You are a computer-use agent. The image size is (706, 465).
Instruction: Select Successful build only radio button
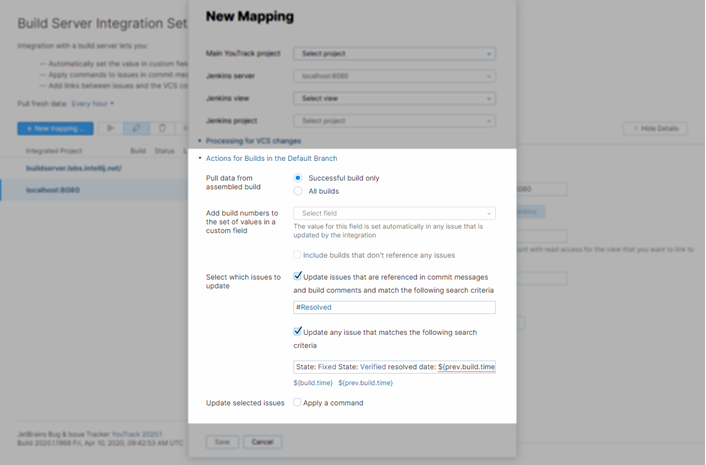pyautogui.click(x=298, y=178)
